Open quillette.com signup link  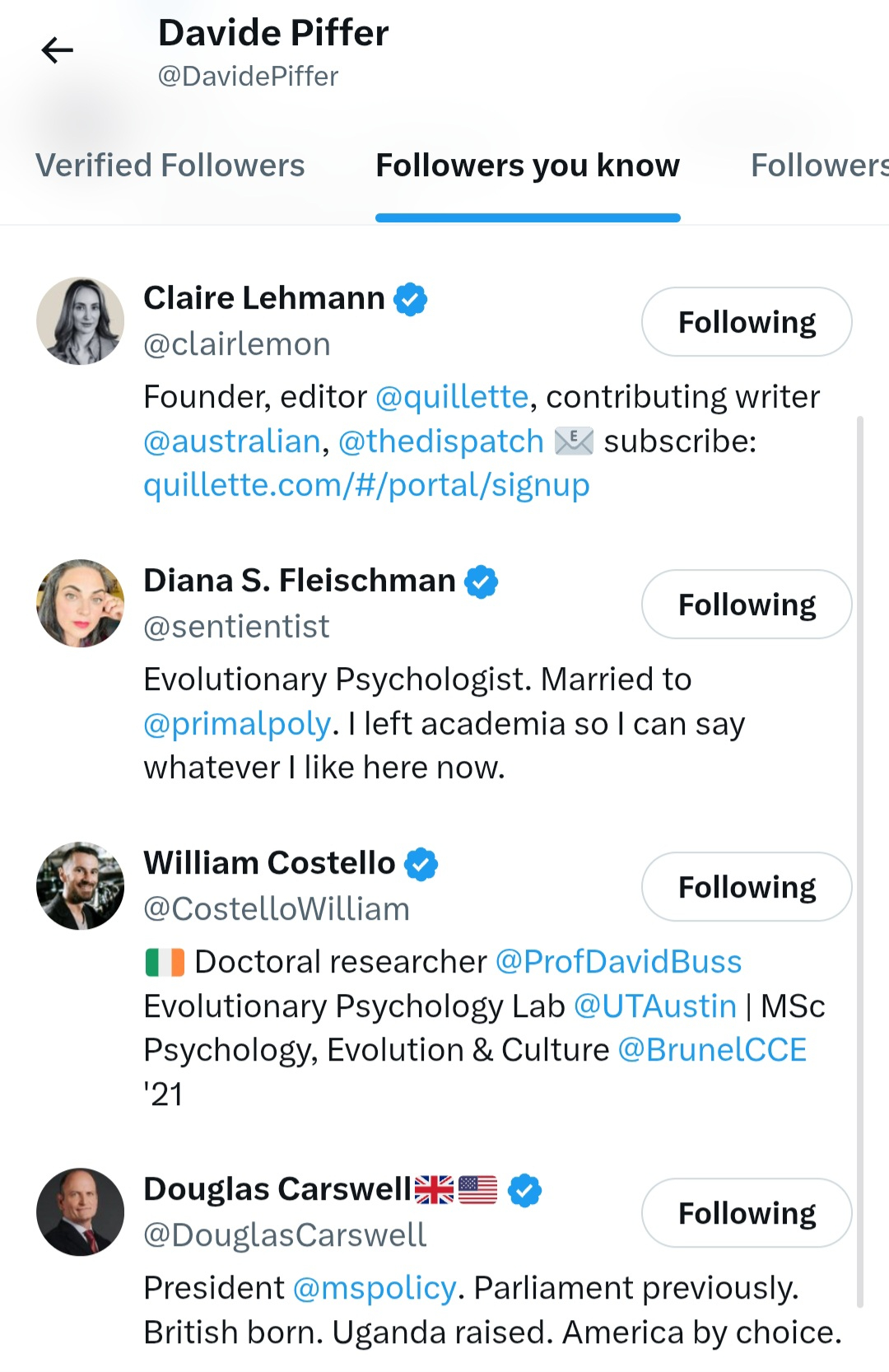366,485
